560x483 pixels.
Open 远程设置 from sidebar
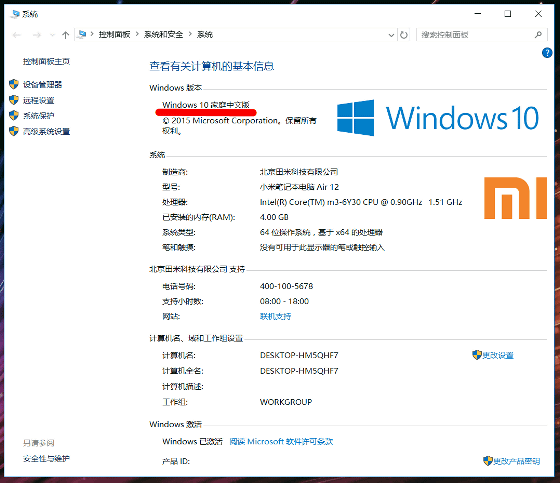[x=39, y=100]
